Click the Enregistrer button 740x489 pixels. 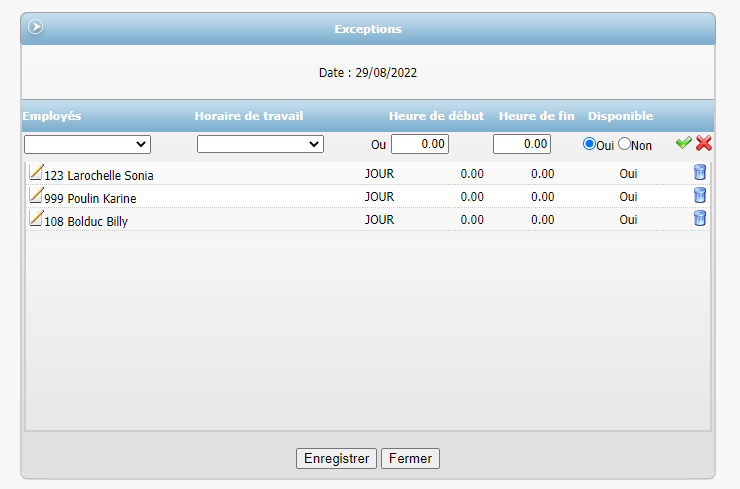[336, 458]
